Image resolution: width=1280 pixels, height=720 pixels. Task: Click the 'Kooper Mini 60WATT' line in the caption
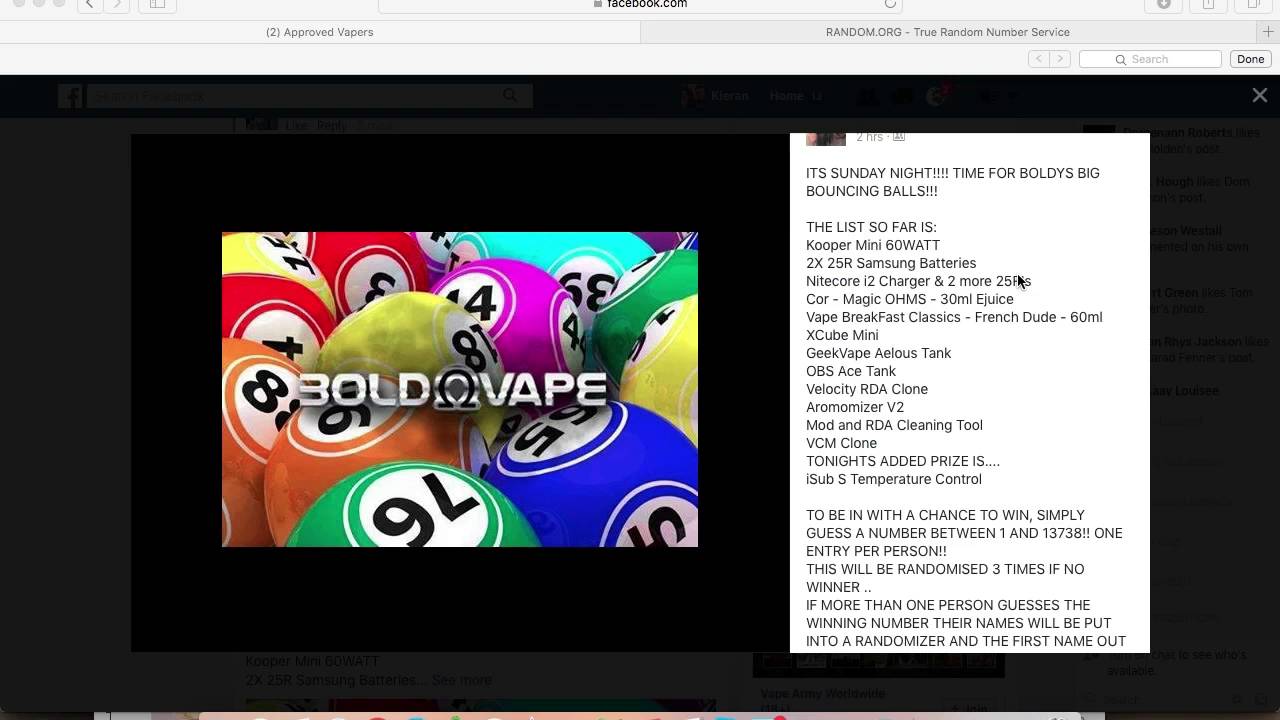coord(873,245)
